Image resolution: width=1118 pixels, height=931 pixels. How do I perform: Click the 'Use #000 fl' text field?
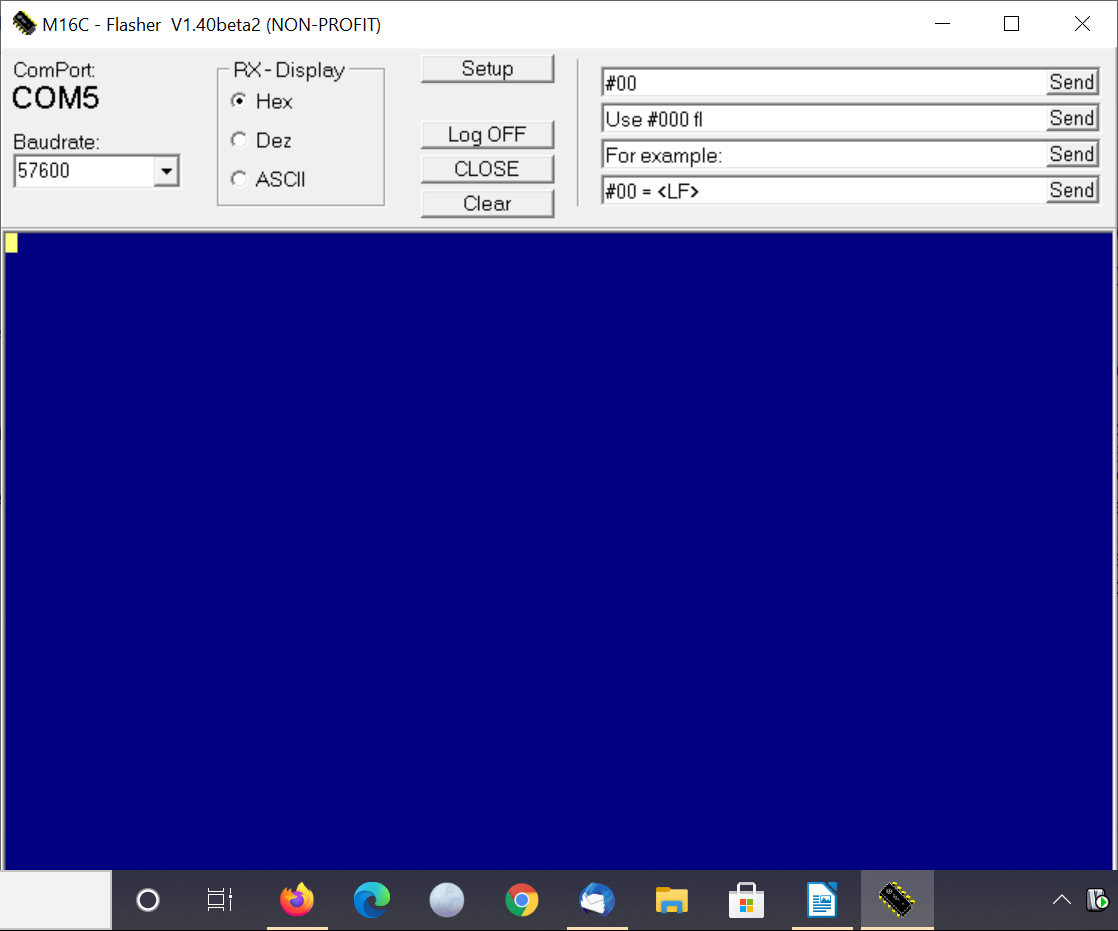822,119
